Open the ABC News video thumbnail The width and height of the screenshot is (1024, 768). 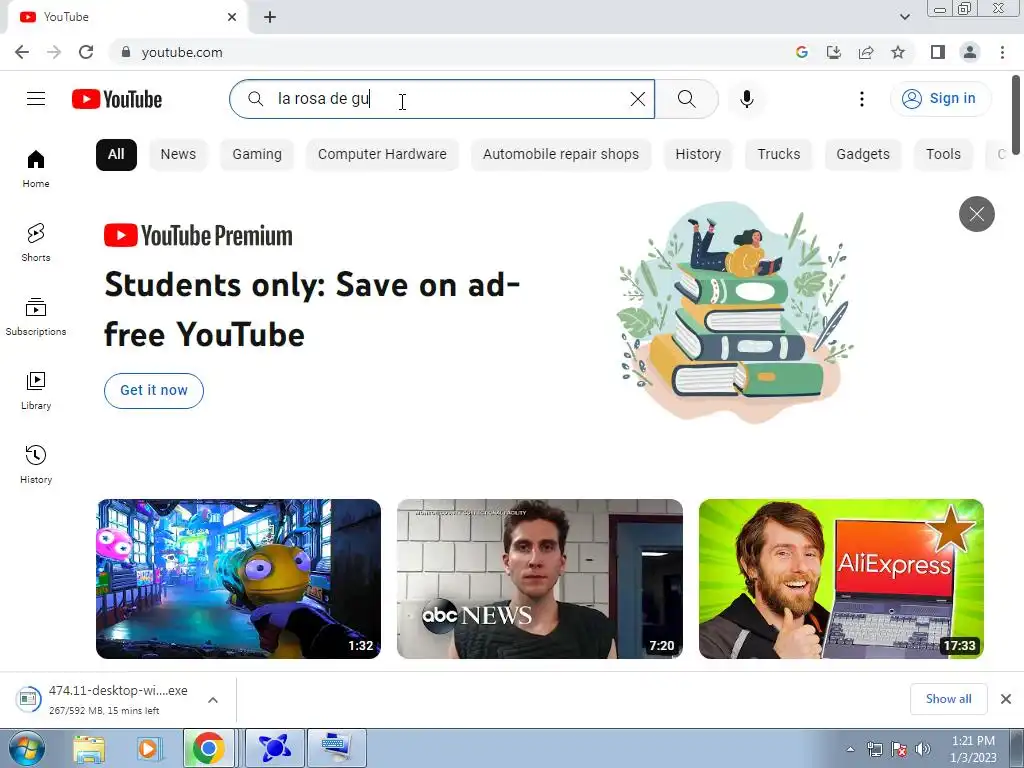click(539, 579)
